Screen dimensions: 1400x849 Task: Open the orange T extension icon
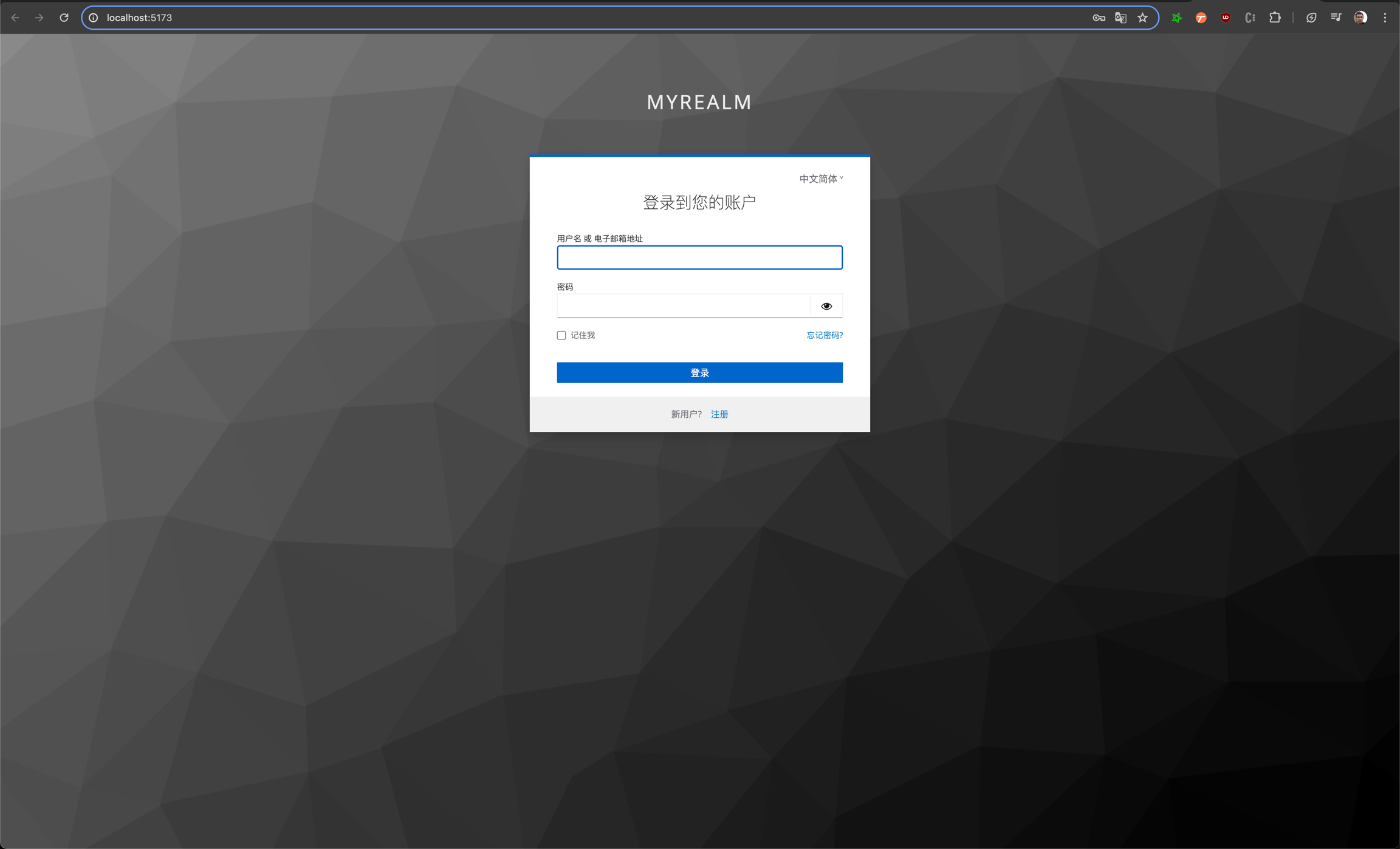pos(1201,18)
